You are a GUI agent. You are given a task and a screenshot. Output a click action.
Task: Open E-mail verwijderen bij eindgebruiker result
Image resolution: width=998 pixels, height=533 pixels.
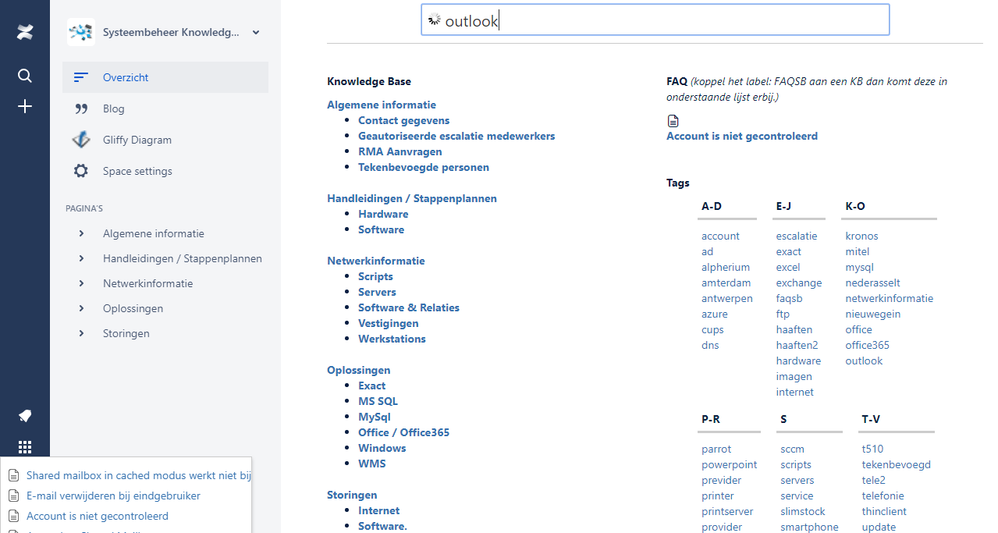click(113, 496)
